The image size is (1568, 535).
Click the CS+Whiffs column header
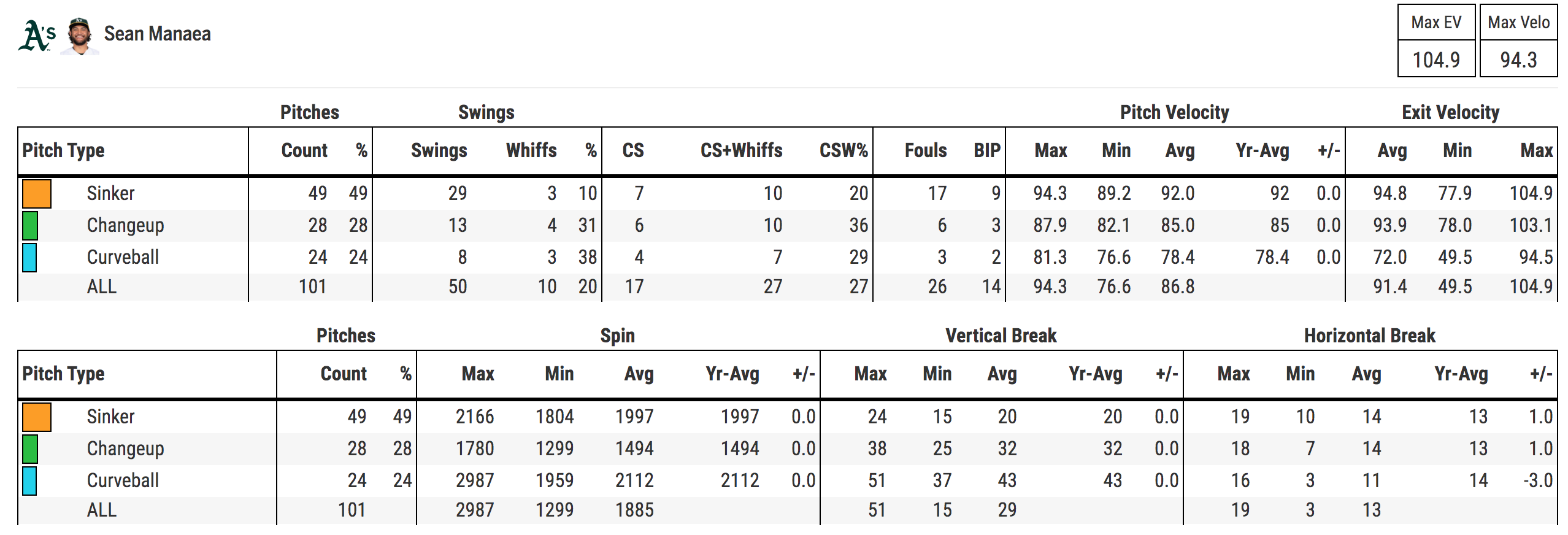coord(741,150)
